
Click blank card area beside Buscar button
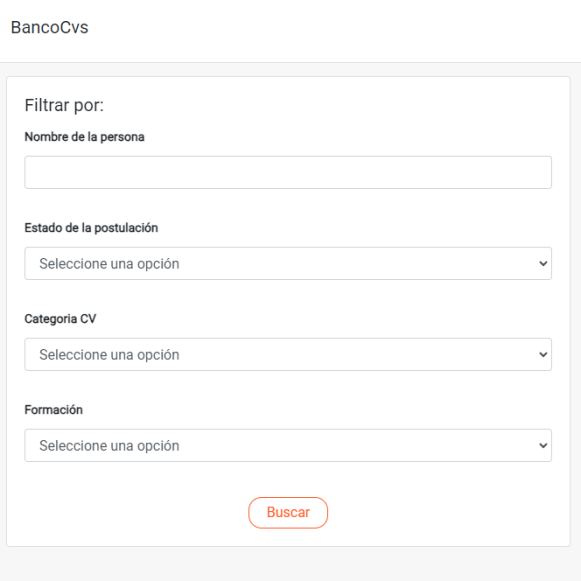445,512
